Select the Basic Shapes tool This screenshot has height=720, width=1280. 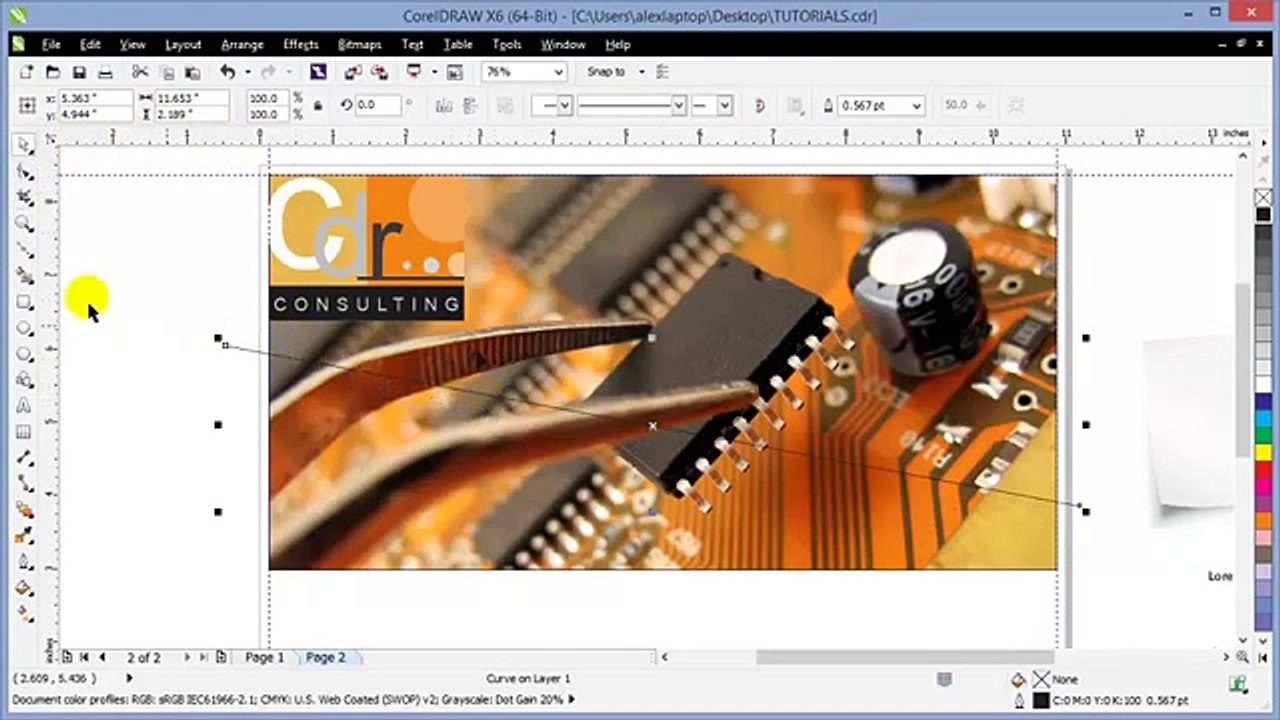click(x=24, y=380)
